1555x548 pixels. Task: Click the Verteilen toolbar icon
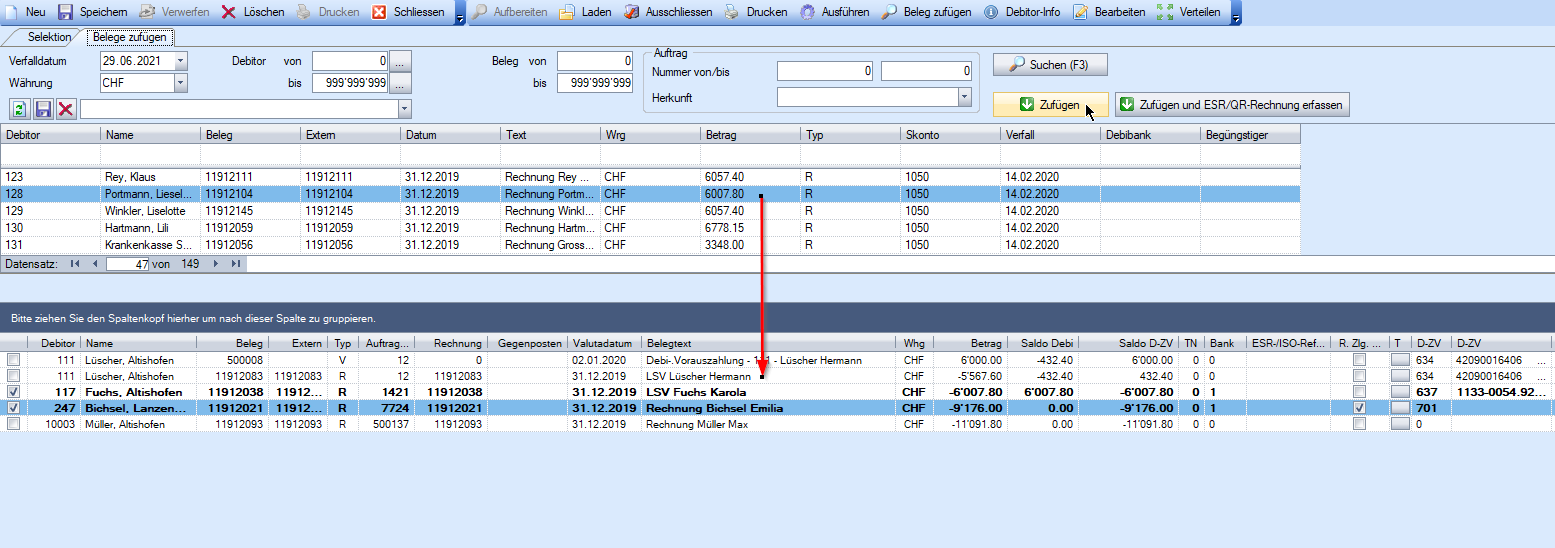pyautogui.click(x=1165, y=12)
